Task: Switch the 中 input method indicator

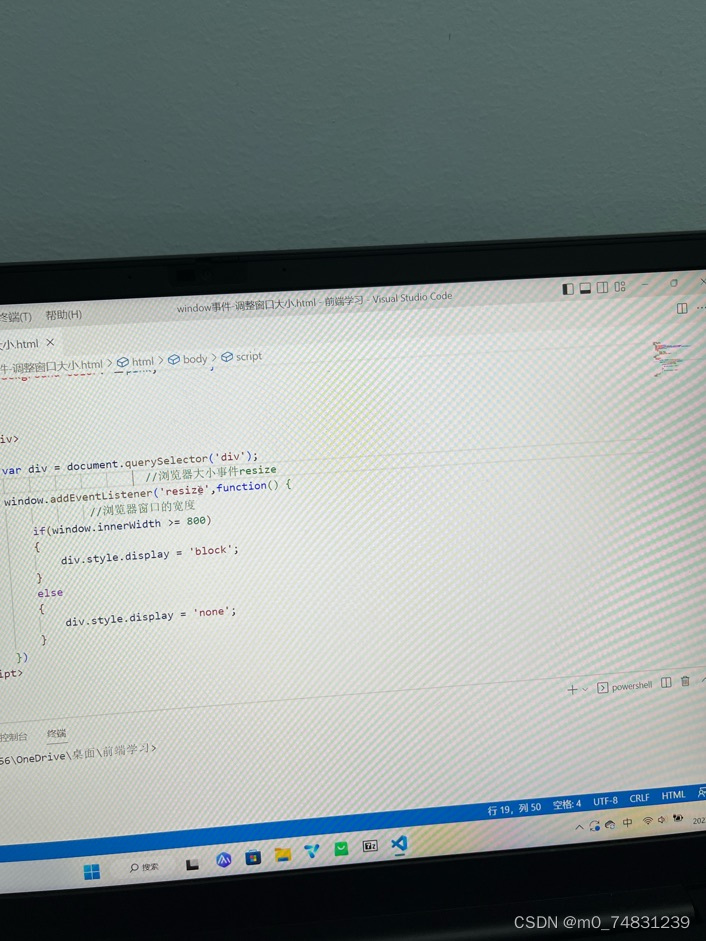Action: 628,823
